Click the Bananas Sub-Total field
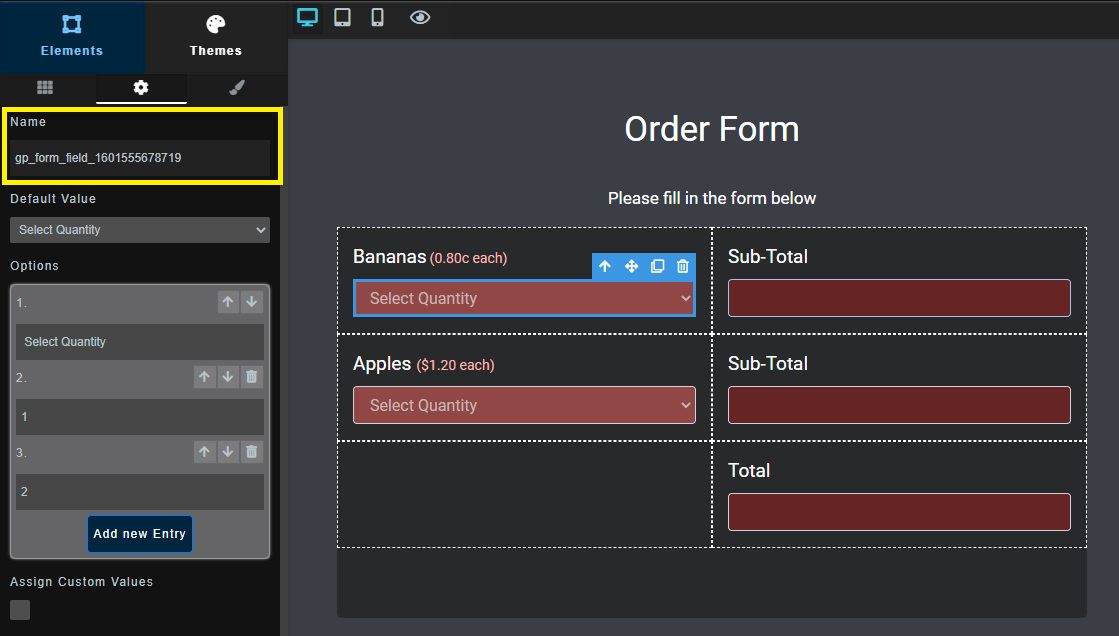 (x=899, y=298)
